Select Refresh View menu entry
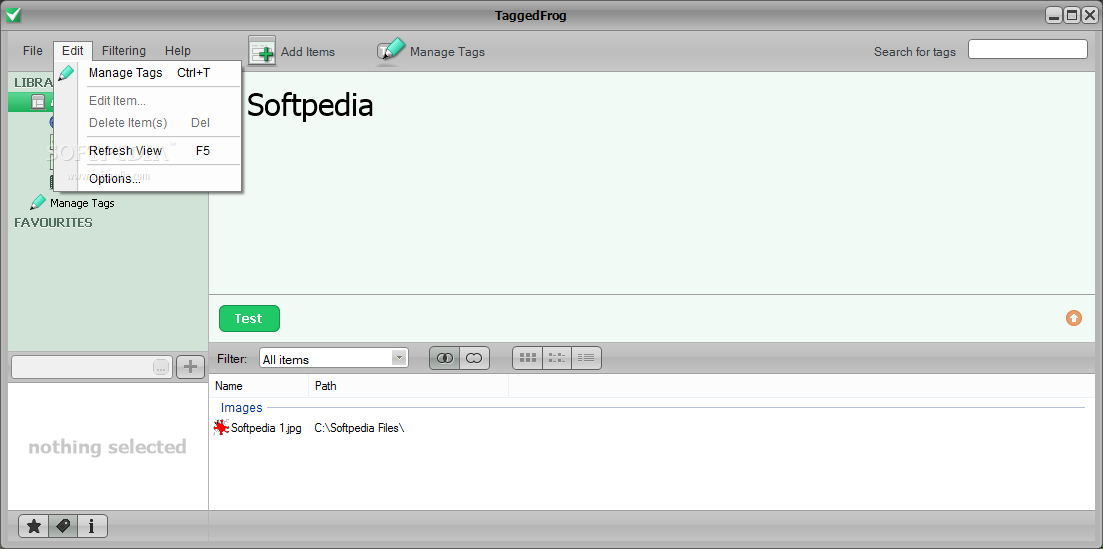The image size is (1103, 549). click(149, 151)
